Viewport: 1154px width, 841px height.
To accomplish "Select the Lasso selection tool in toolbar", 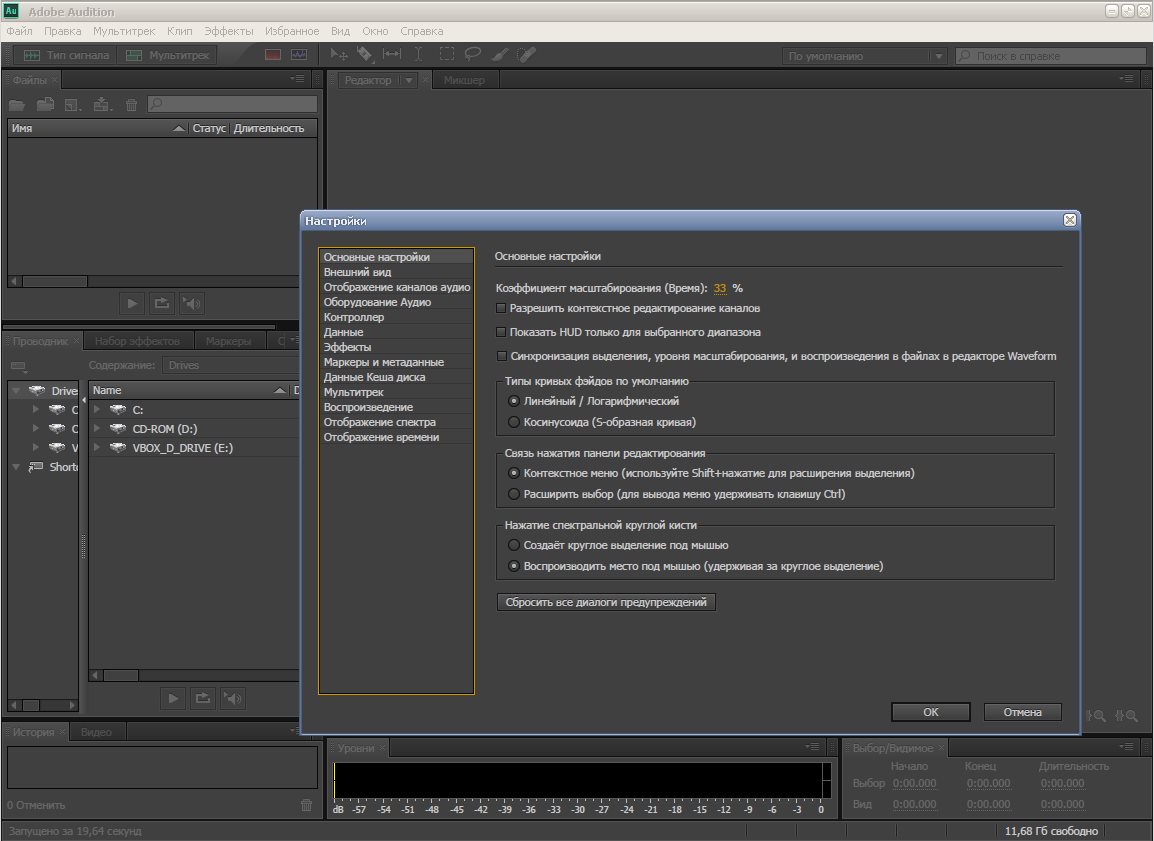I will (x=472, y=56).
